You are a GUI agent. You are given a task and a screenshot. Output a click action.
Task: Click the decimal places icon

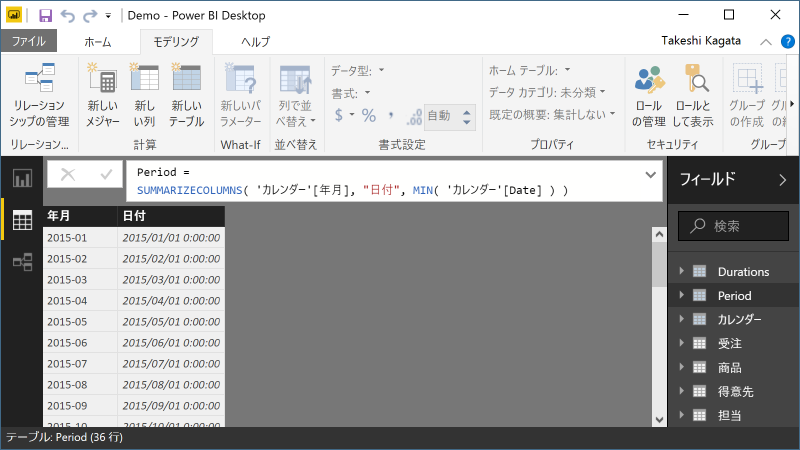414,117
